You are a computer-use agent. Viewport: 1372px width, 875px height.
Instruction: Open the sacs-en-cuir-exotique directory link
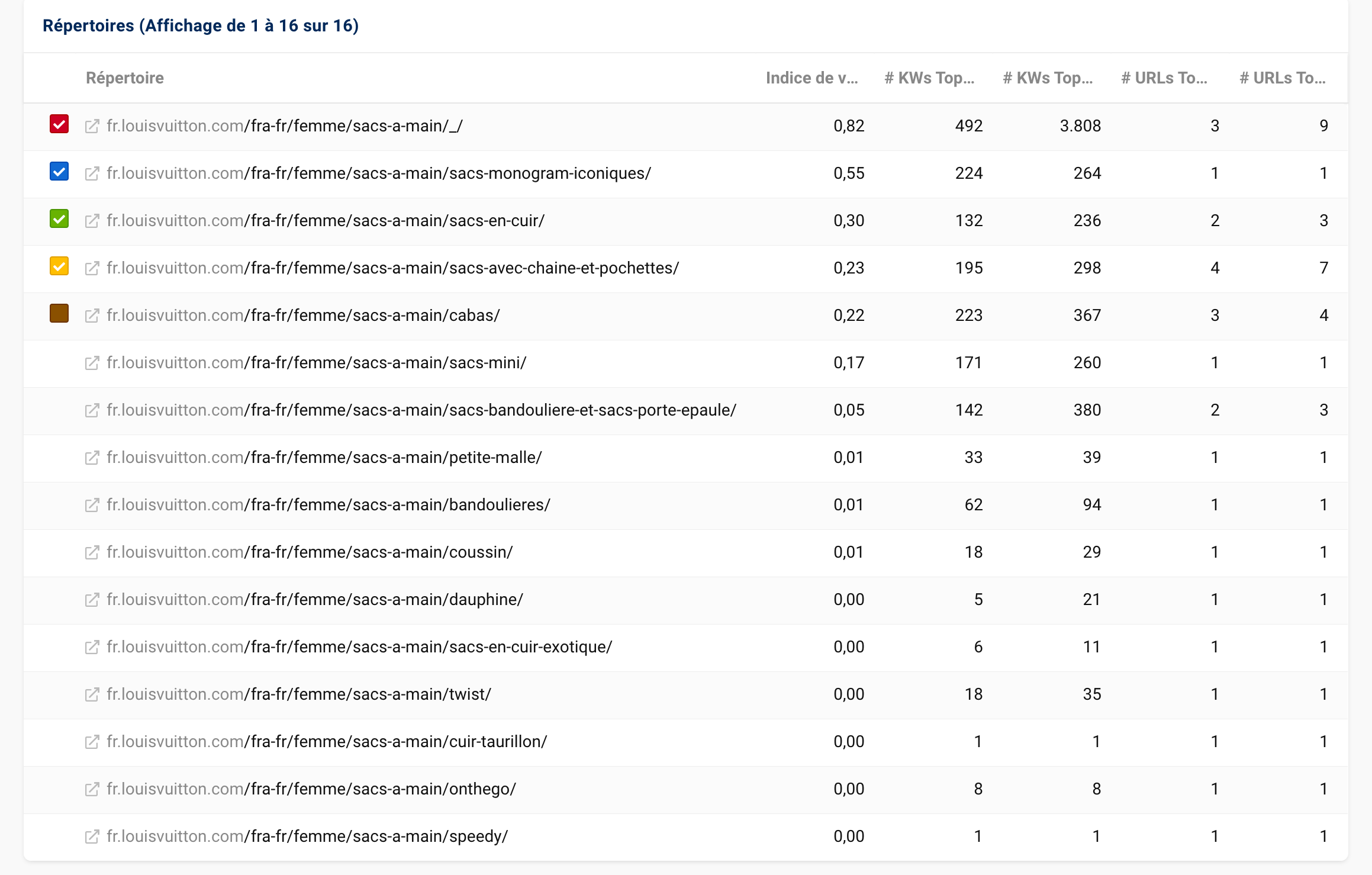click(359, 647)
